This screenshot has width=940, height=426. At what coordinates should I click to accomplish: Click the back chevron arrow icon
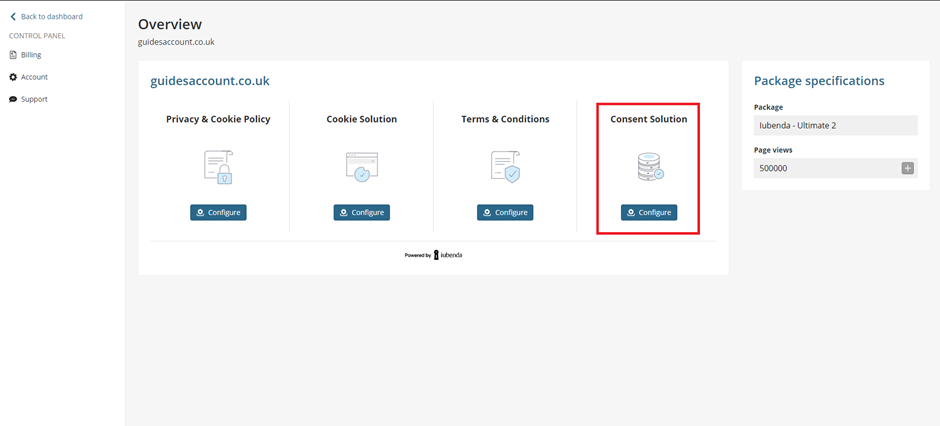pos(13,17)
